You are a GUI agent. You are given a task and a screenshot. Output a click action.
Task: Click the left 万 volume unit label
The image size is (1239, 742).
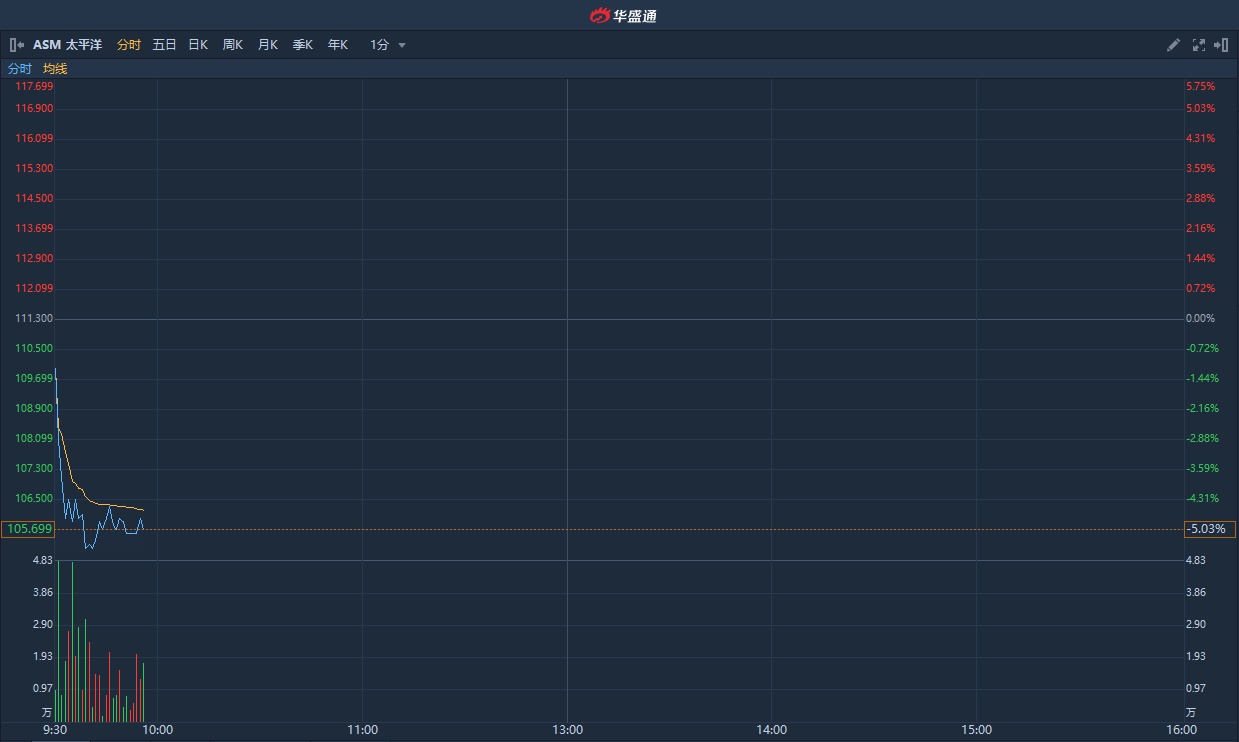pos(46,713)
